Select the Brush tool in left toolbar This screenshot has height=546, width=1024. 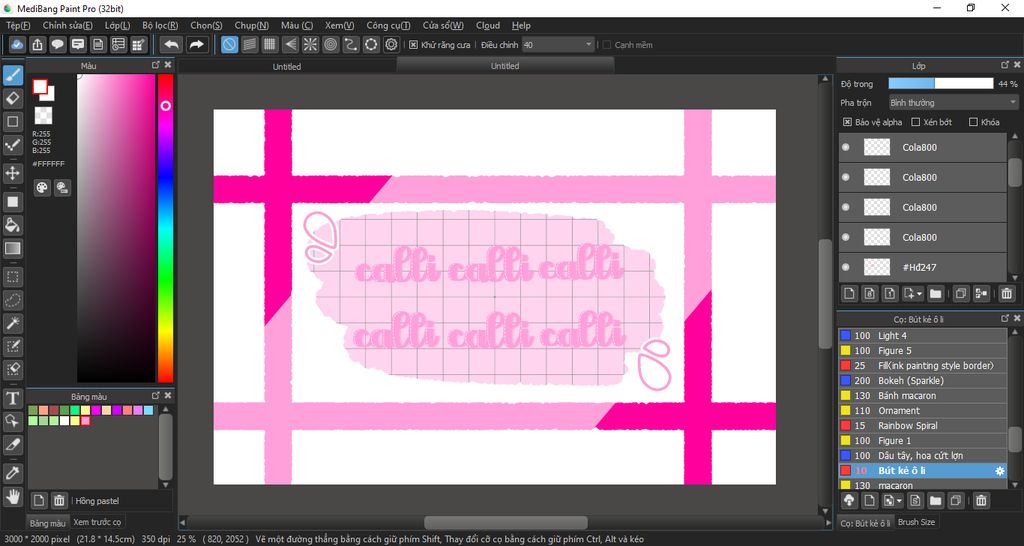(x=12, y=76)
